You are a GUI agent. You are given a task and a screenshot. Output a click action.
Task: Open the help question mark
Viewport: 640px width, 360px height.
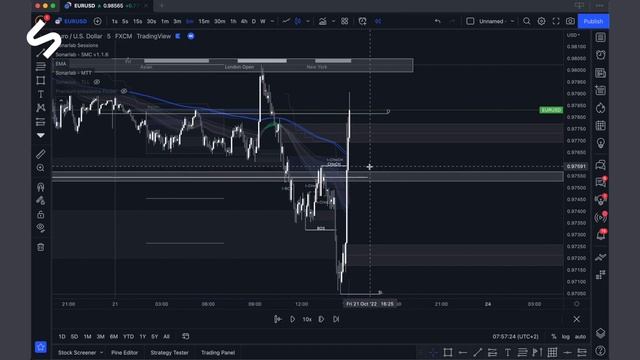click(x=600, y=351)
